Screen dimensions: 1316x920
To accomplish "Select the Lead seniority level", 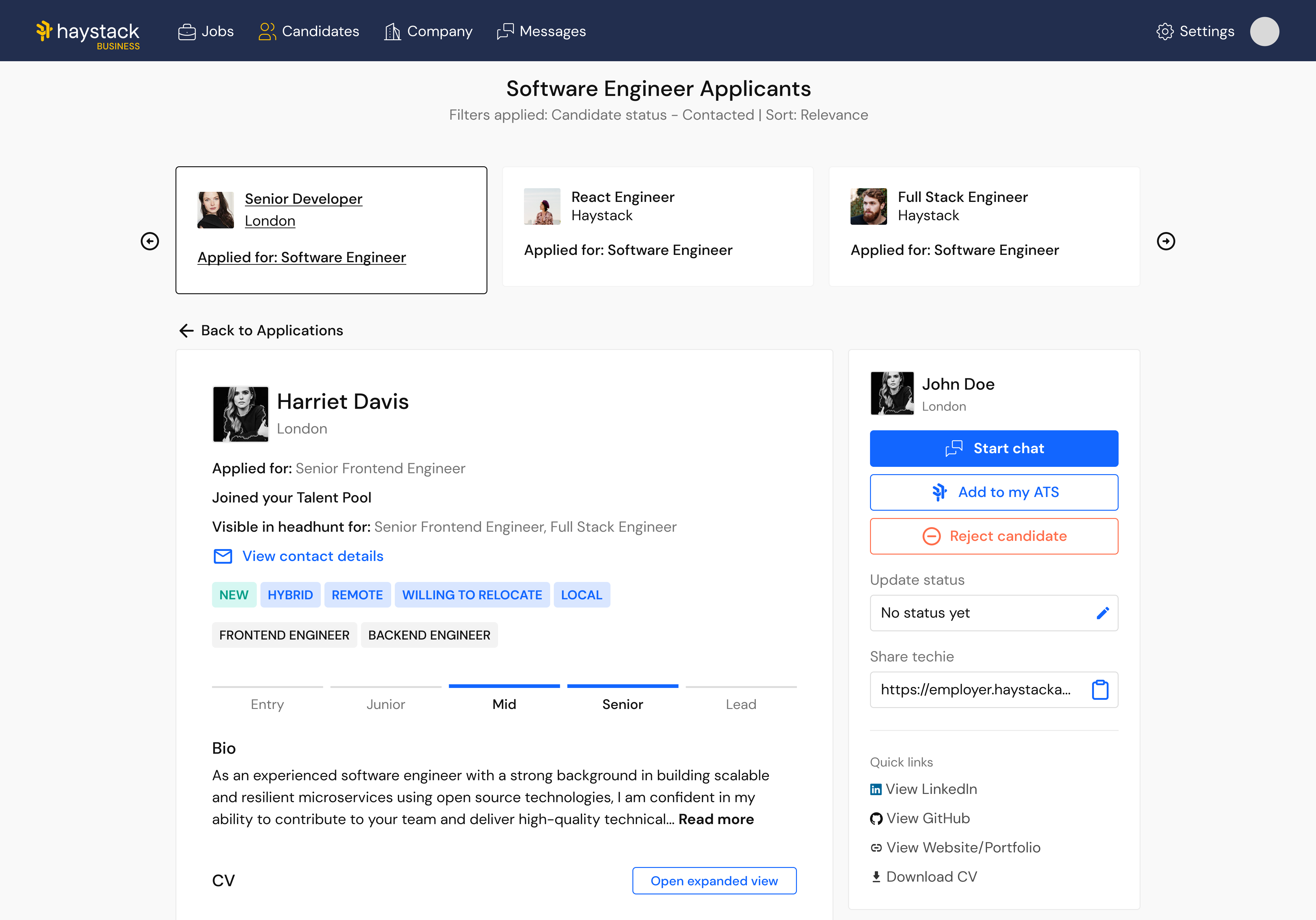I will tap(741, 699).
